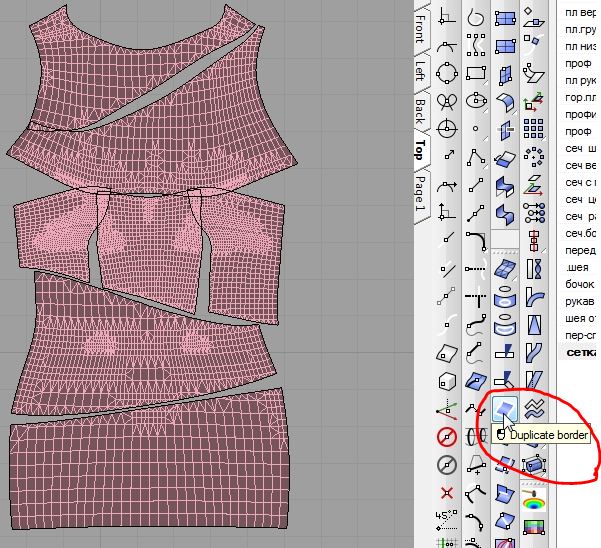
Task: Select the rectangular array grid icon
Action: [535, 129]
